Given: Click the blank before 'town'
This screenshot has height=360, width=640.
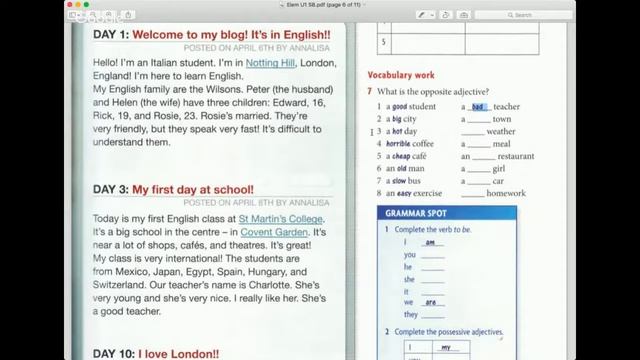Looking at the screenshot, I should coord(479,120).
